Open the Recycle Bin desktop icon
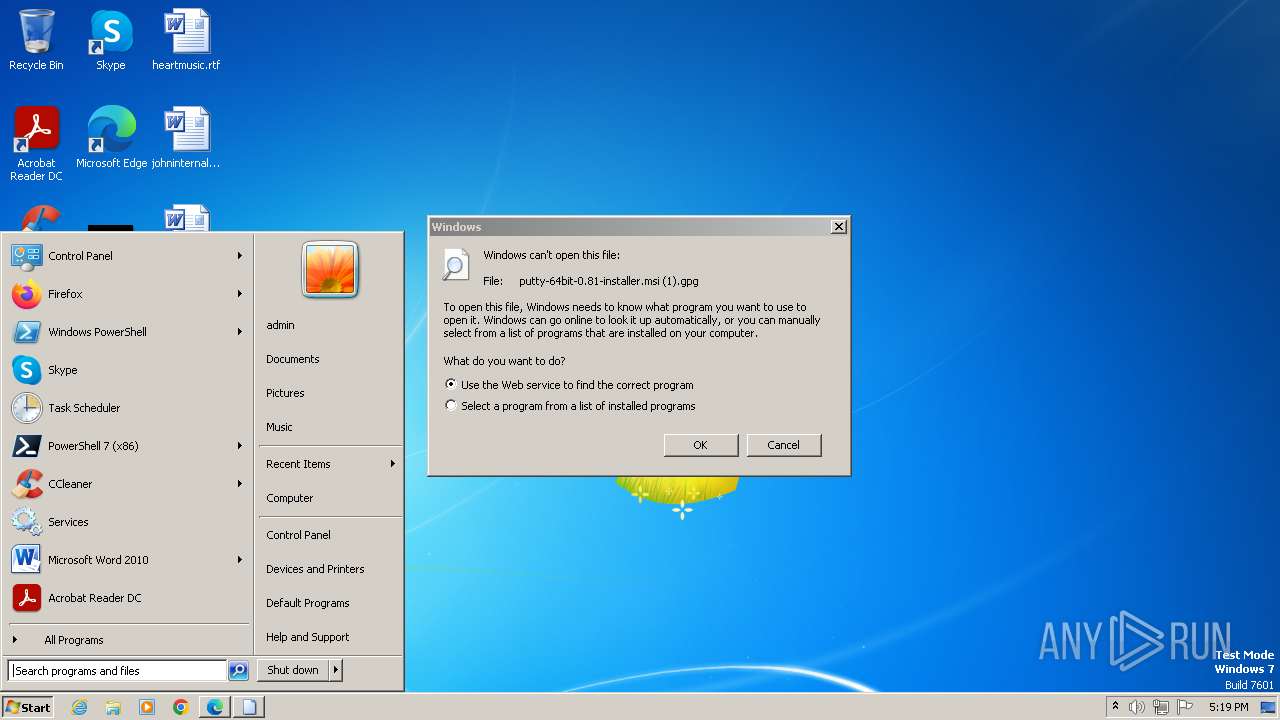 pos(36,40)
